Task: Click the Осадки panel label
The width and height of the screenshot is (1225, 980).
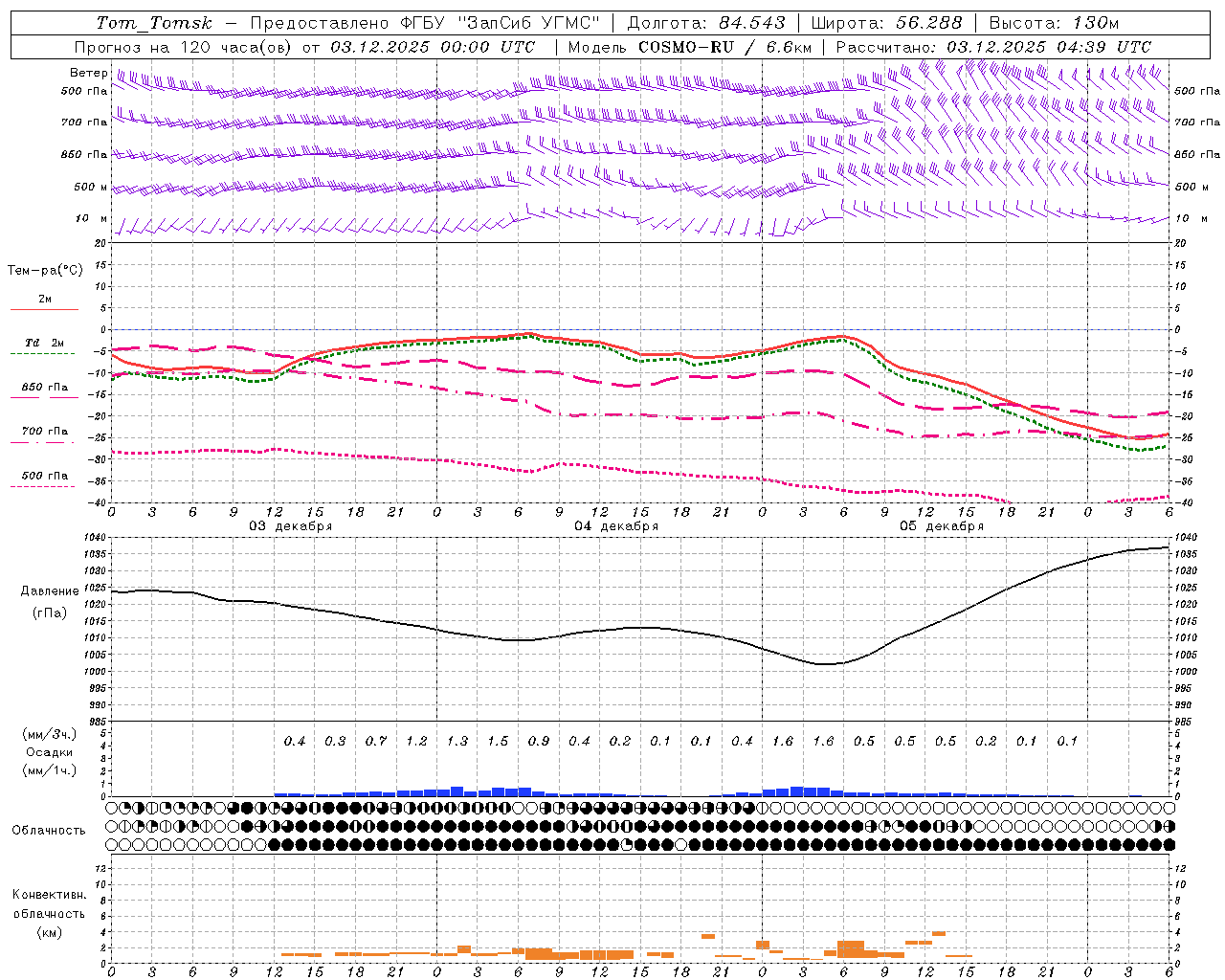Action: click(x=50, y=752)
